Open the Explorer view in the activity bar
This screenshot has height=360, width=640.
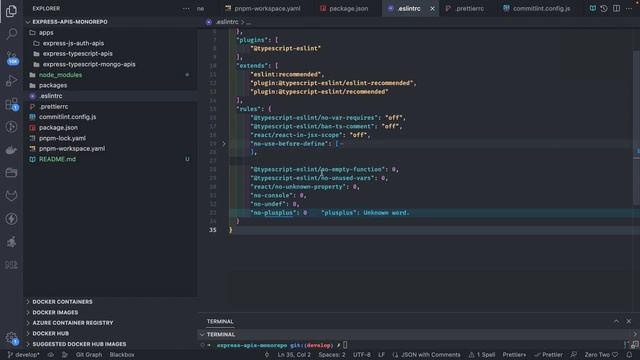11,11
